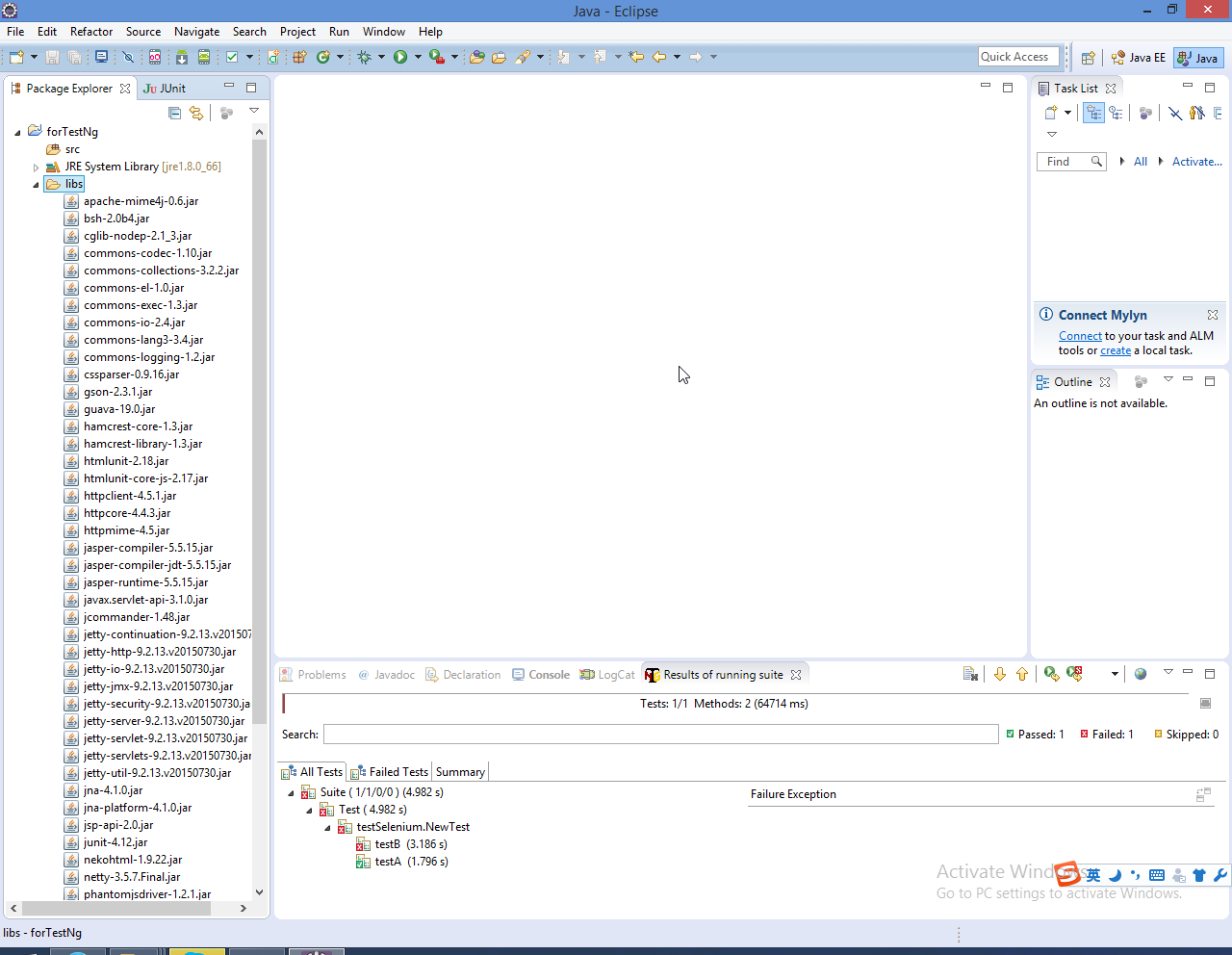Screen dimensions: 1232x955
Task: Click Package Explorer horizontal scrollbar thumb
Action: click(x=115, y=908)
